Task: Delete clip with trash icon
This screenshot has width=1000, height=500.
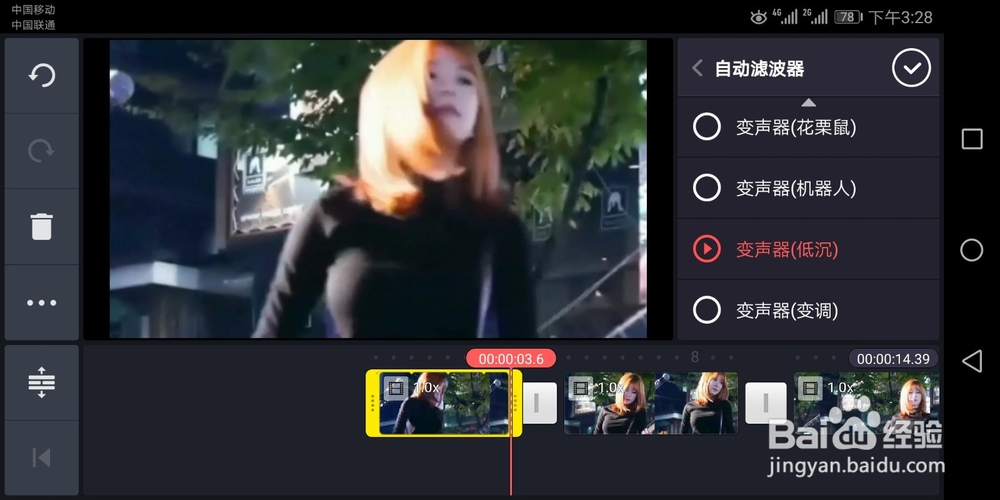Action: point(41,226)
